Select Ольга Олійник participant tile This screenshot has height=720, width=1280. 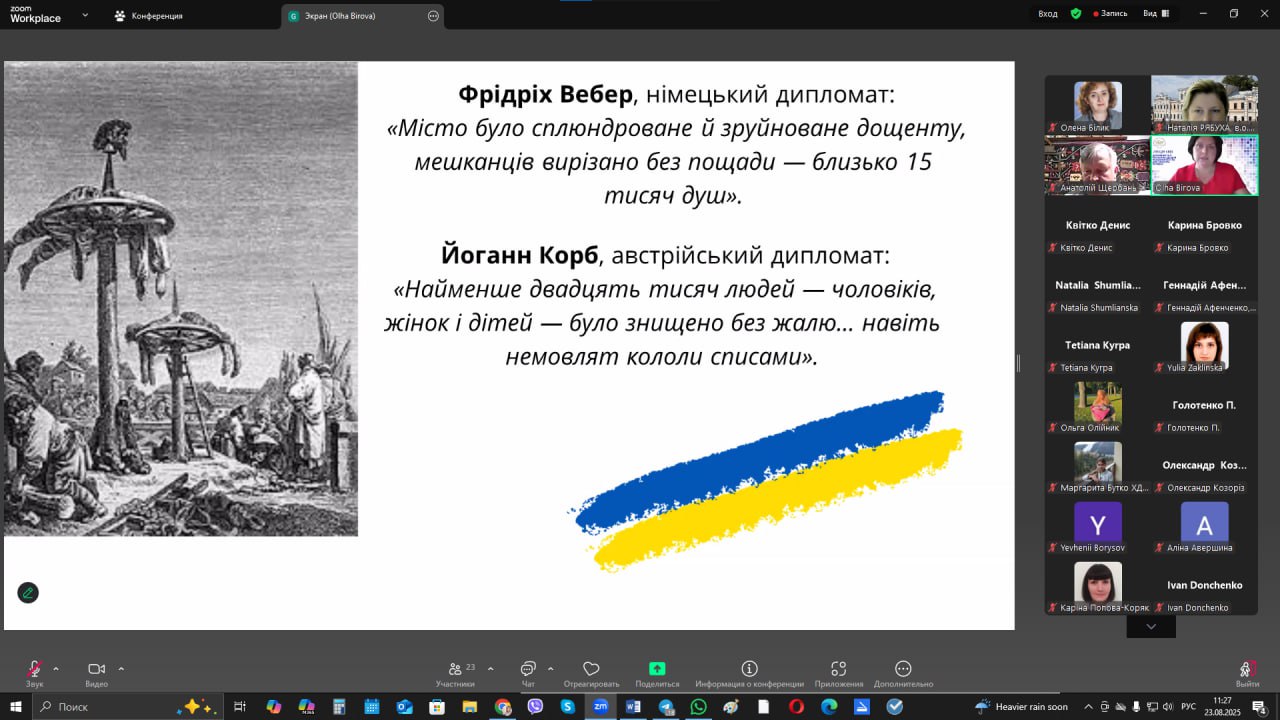(x=1098, y=405)
